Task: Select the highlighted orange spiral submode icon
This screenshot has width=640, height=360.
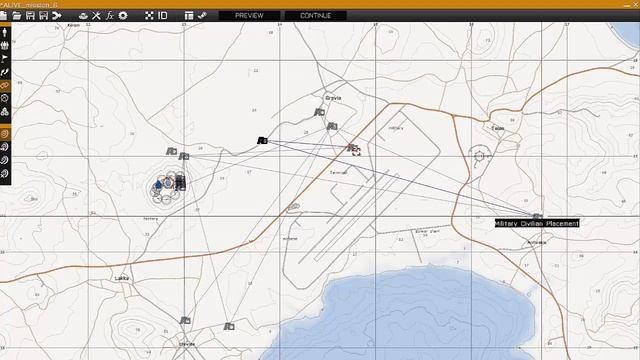Action: 5,133
